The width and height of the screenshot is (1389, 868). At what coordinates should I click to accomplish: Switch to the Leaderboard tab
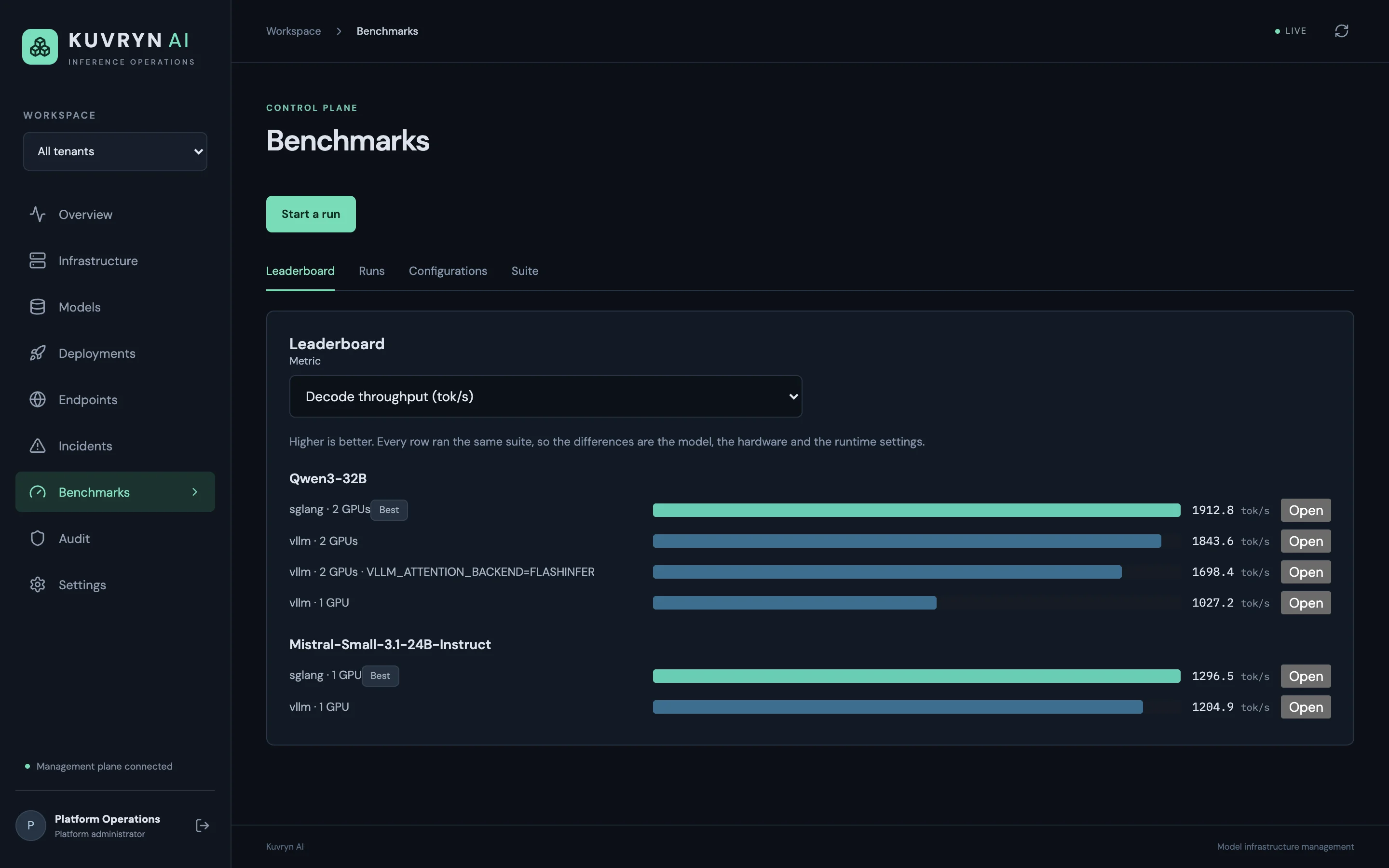pos(300,271)
